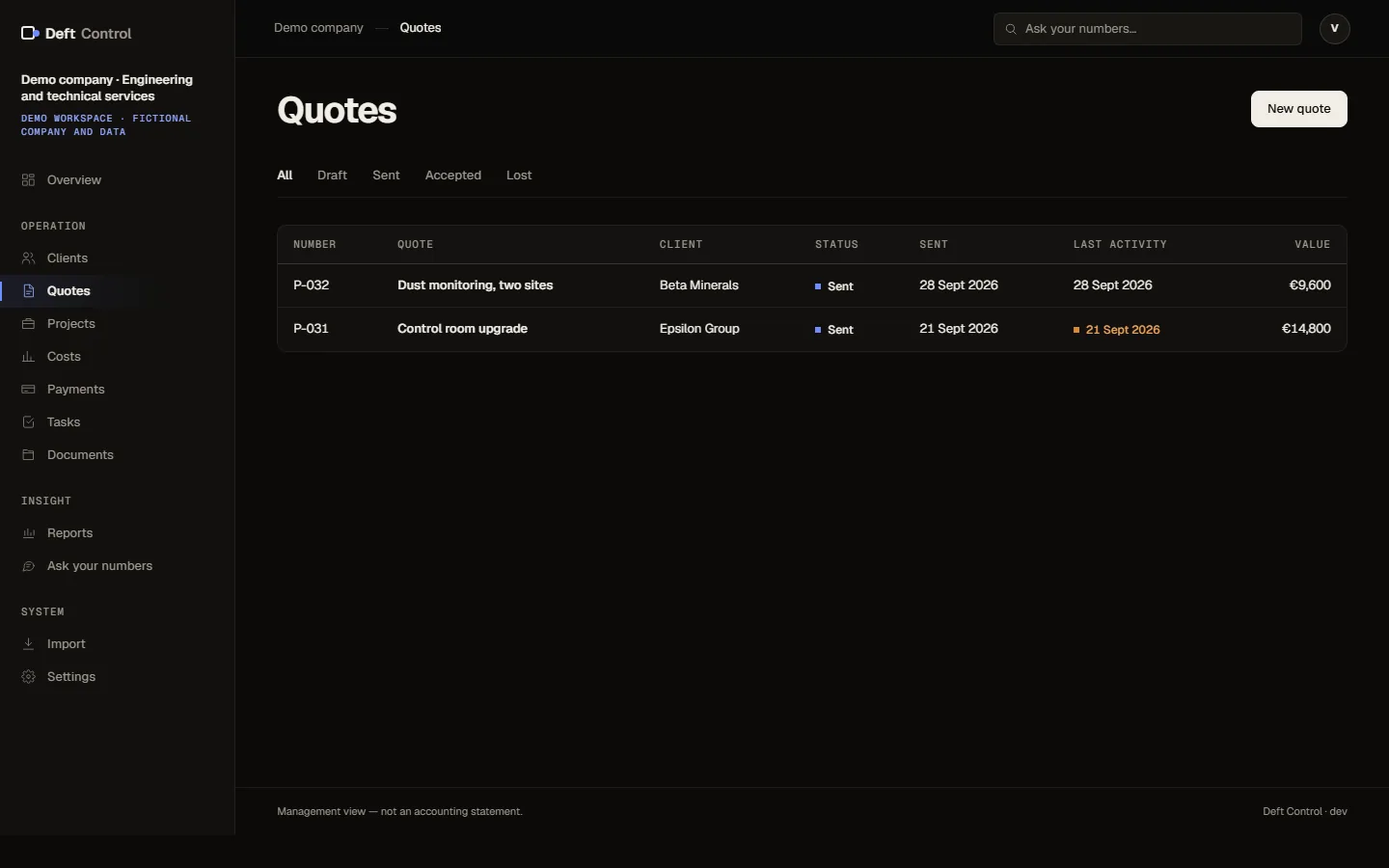1389x868 pixels.
Task: Click the Deft Control logo
Action: pyautogui.click(x=76, y=34)
